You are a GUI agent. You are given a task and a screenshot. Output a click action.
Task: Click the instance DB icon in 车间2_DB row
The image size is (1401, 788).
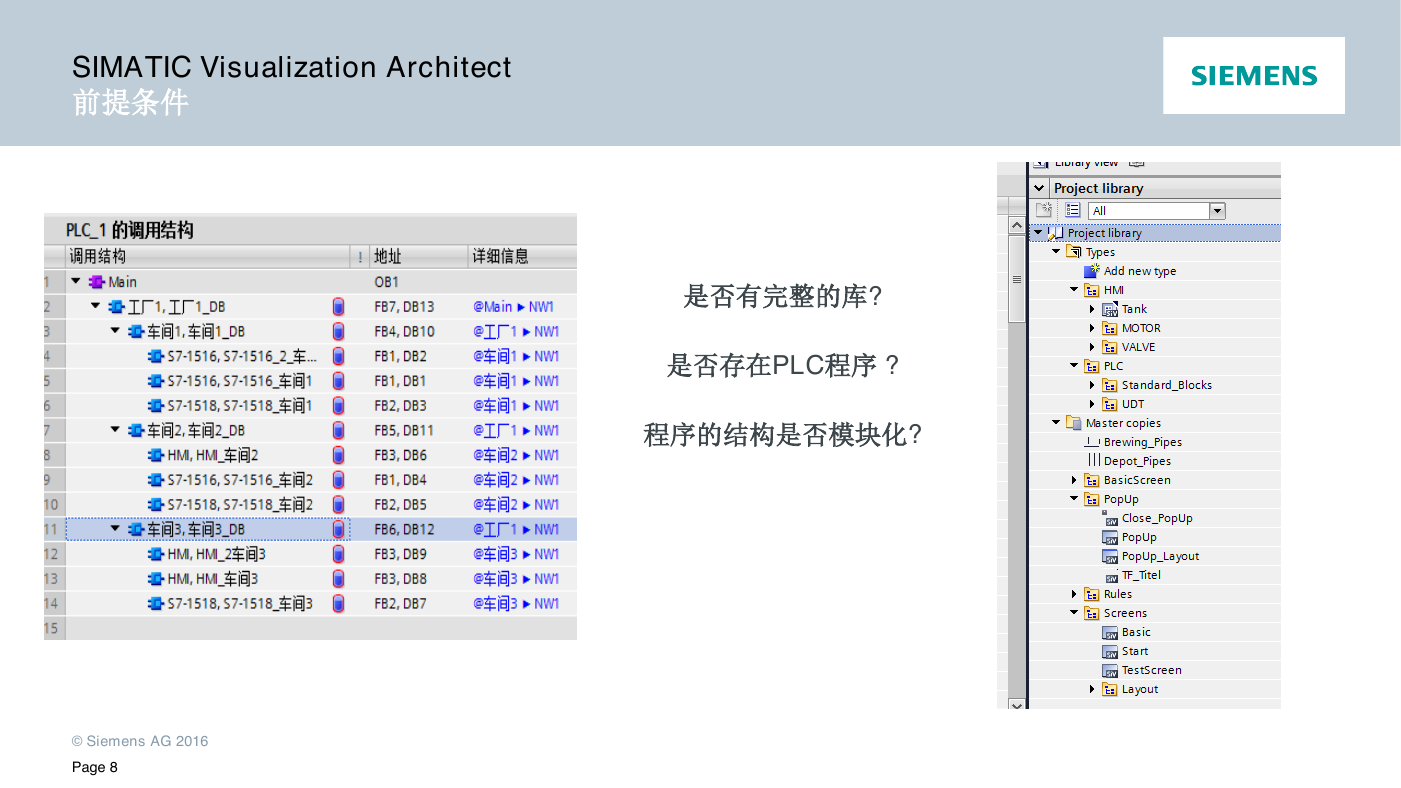tap(338, 430)
